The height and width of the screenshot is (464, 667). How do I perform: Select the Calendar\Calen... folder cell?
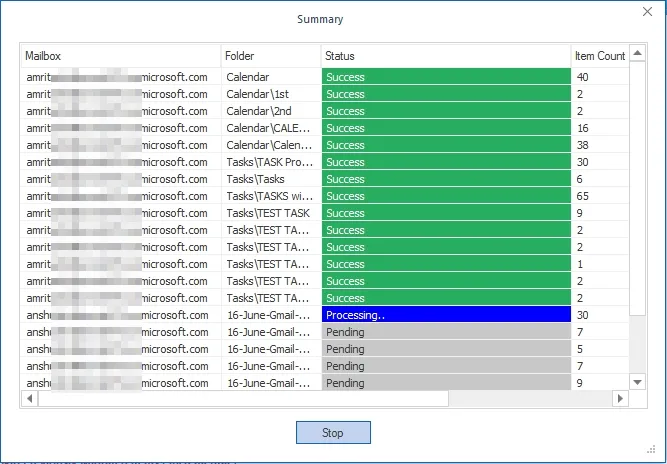(x=271, y=145)
